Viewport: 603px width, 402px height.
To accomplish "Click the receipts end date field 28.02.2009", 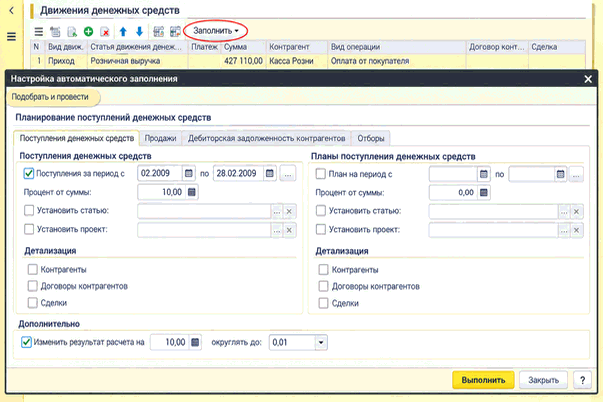I will (238, 173).
